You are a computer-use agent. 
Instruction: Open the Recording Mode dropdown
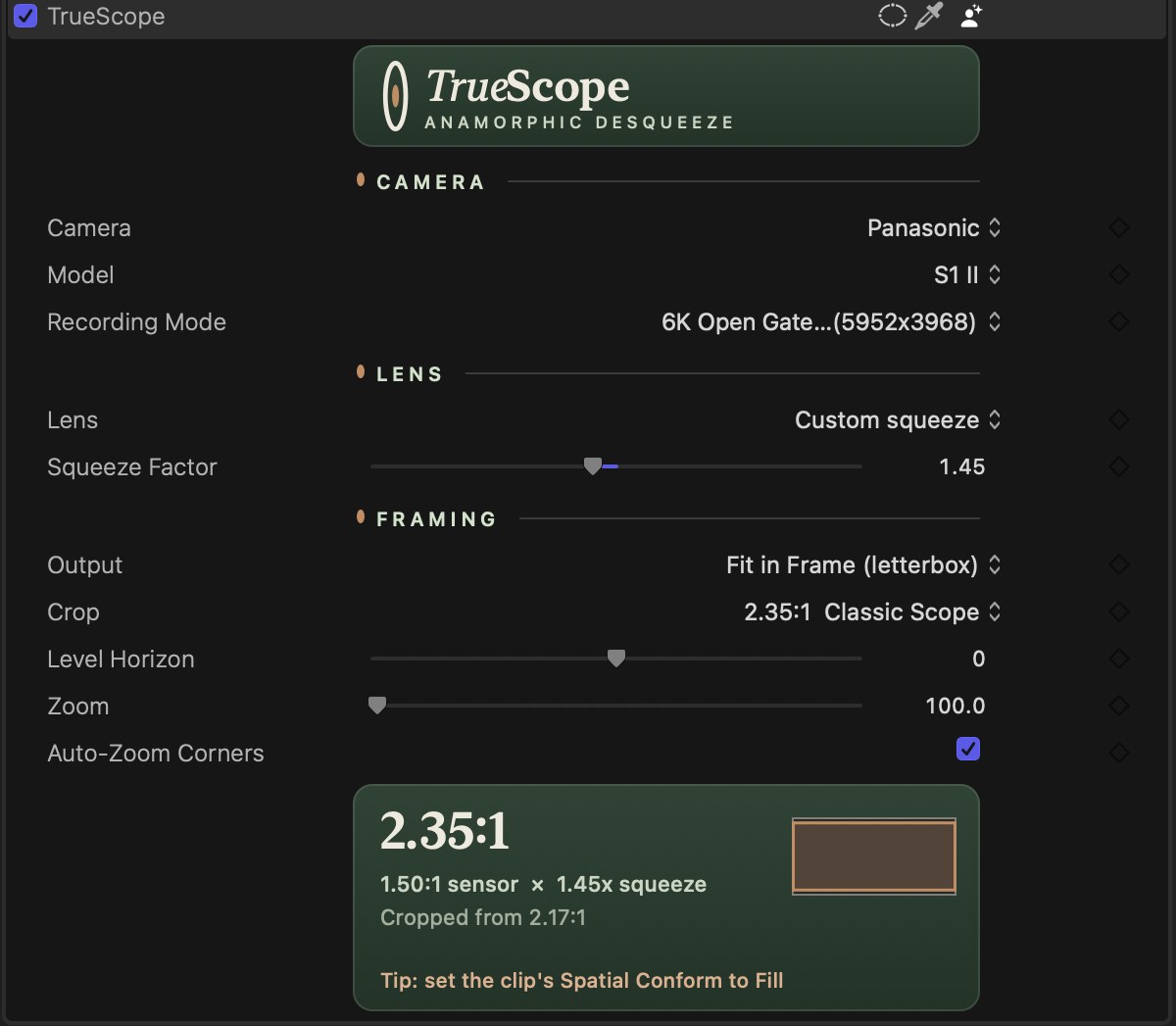[x=831, y=321]
